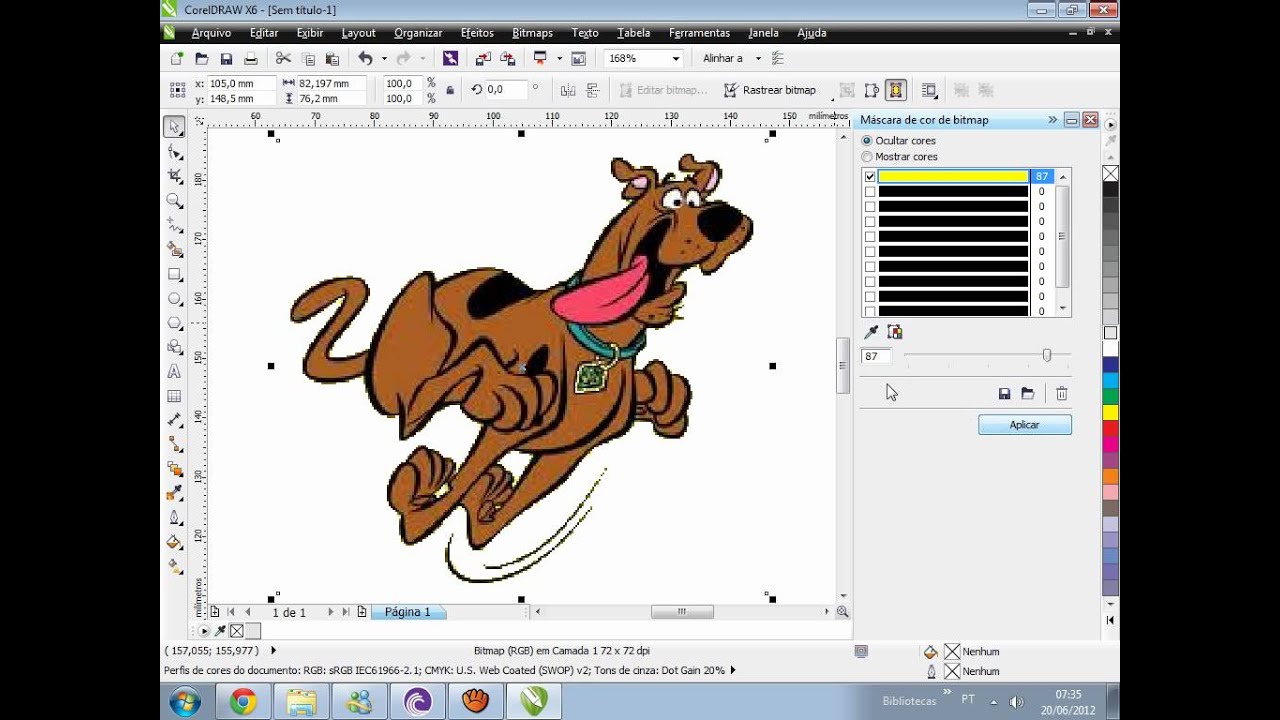Pick the yellow swatch in color palette

1110,412
